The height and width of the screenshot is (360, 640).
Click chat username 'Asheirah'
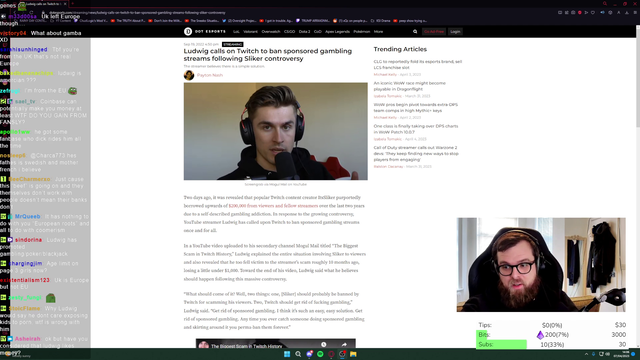27,339
